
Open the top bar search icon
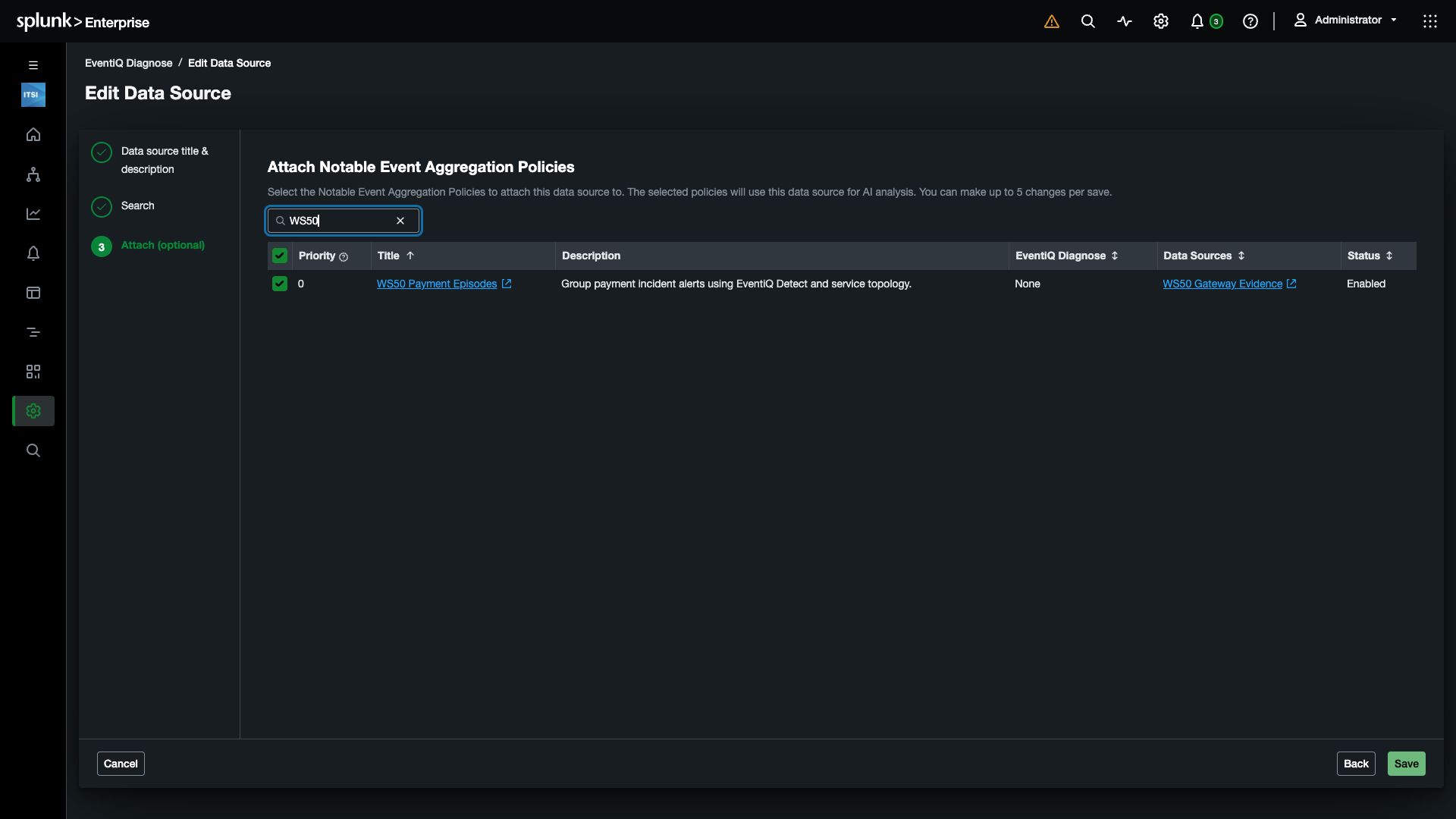tap(1087, 21)
